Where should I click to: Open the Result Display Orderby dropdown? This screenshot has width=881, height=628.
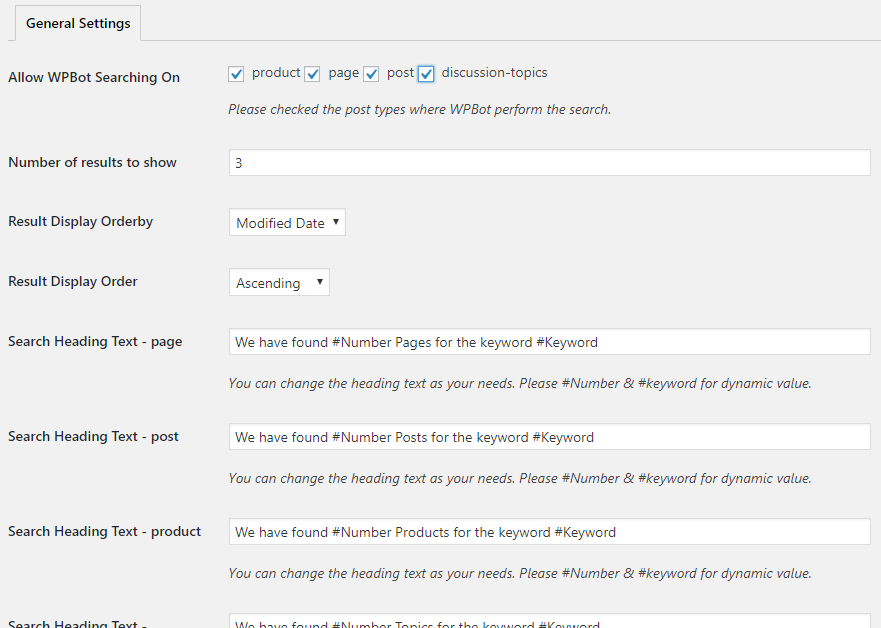pyautogui.click(x=287, y=222)
